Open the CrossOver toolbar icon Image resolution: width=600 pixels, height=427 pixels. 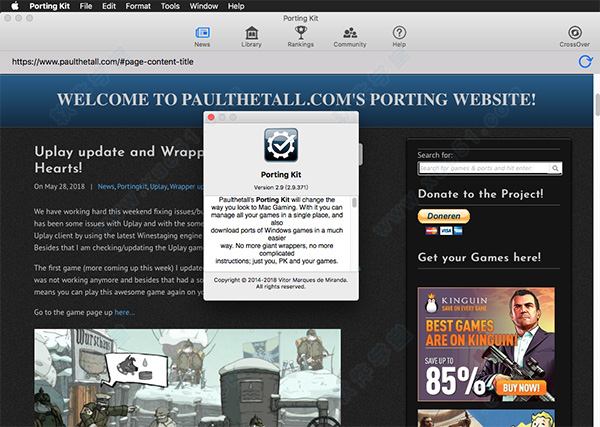tap(574, 37)
